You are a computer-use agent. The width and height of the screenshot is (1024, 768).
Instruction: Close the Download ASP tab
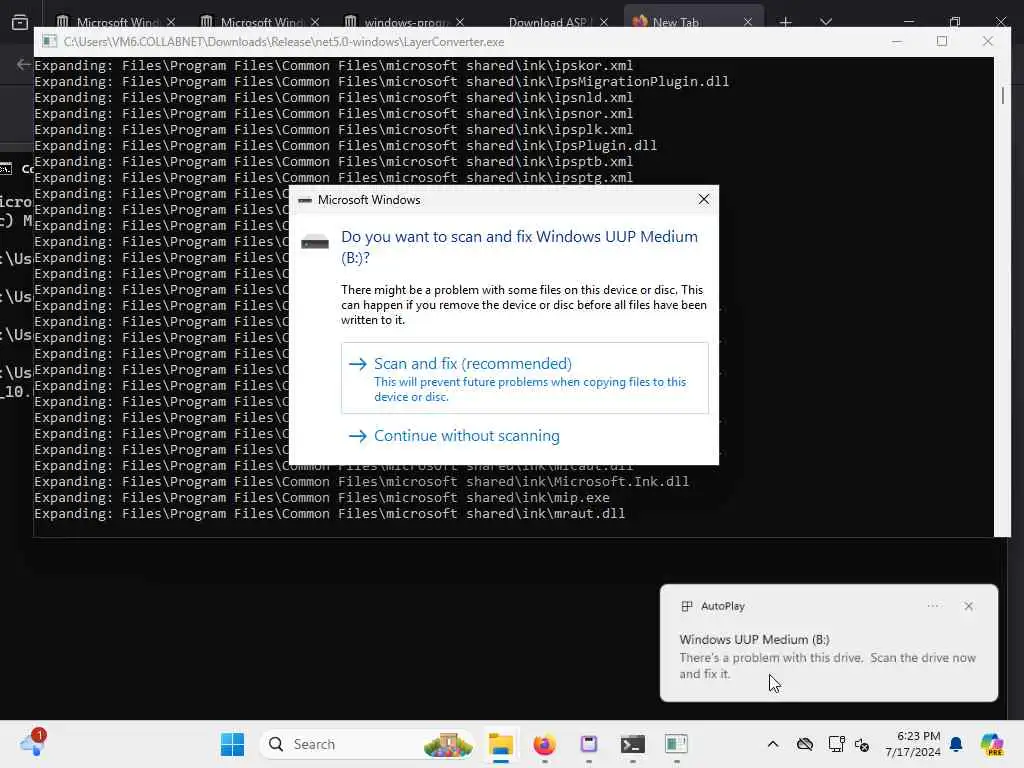coord(604,22)
